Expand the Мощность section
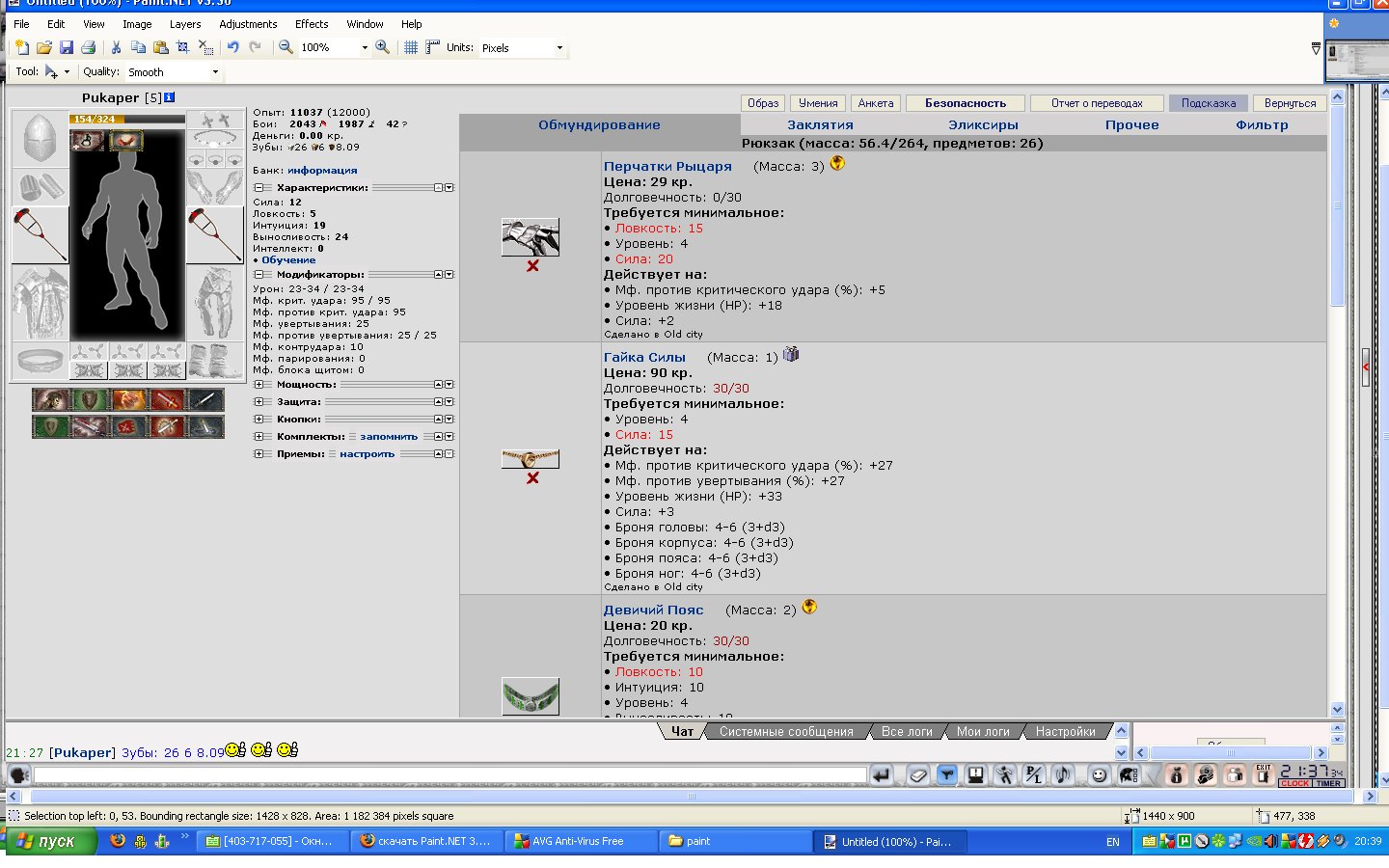This screenshot has width=1389, height=868. tap(259, 385)
